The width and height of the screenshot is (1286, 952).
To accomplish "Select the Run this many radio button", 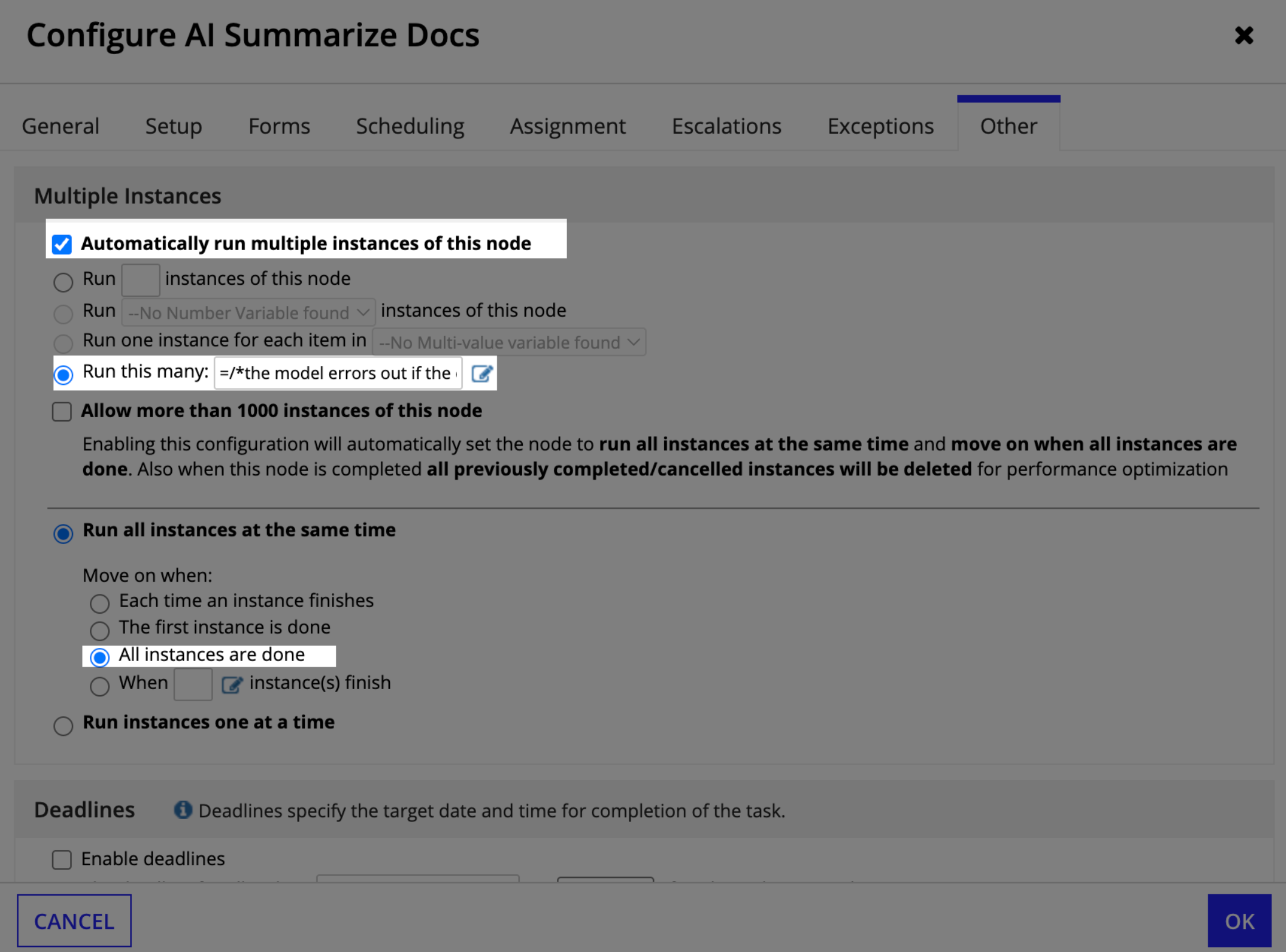I will pos(63,375).
